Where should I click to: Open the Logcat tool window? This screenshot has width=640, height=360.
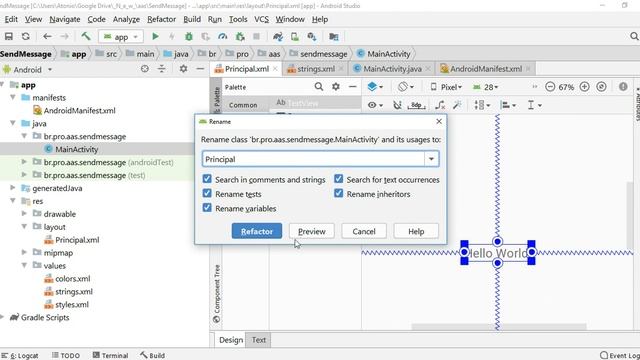[20, 356]
